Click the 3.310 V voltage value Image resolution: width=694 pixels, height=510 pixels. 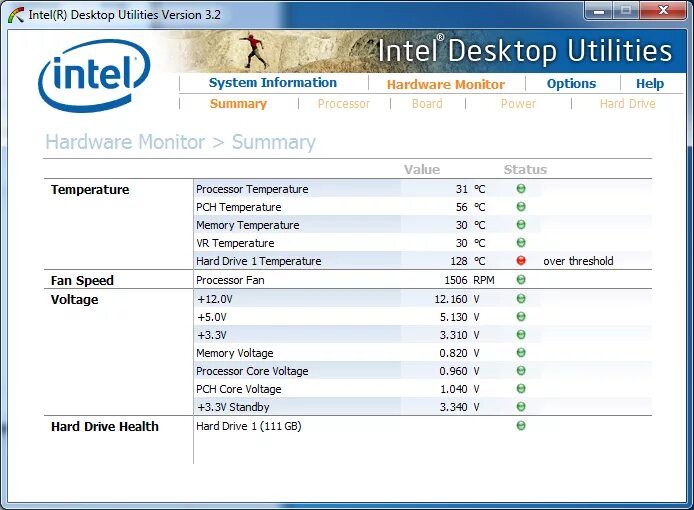coord(459,335)
